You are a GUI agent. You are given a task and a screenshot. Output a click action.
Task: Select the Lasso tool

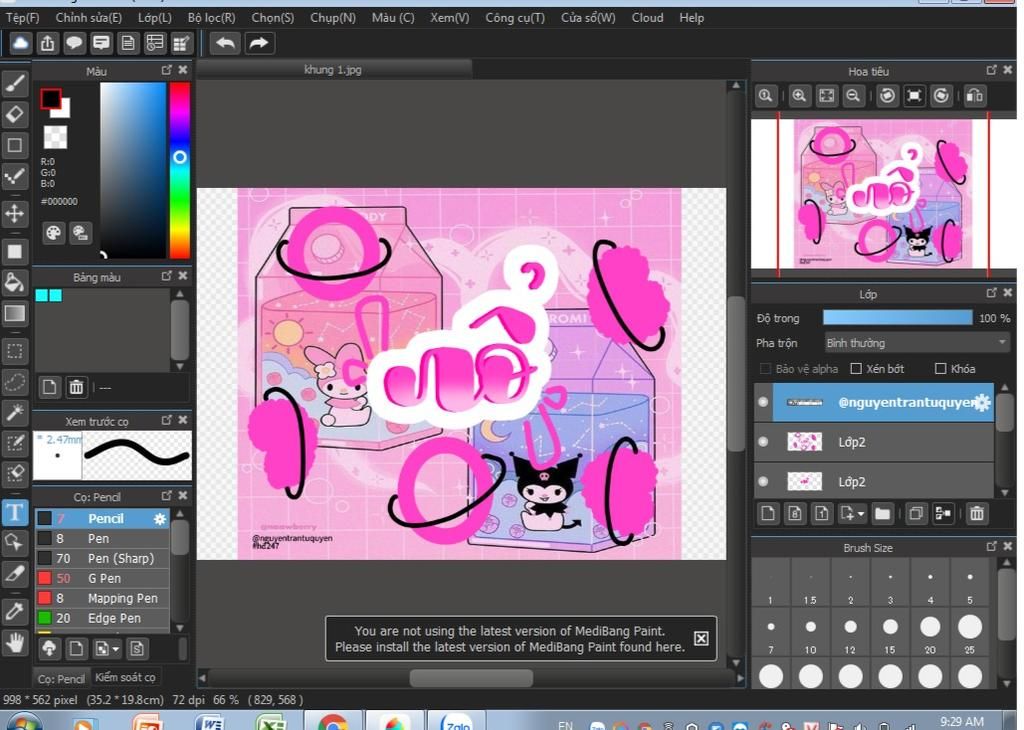tap(15, 382)
